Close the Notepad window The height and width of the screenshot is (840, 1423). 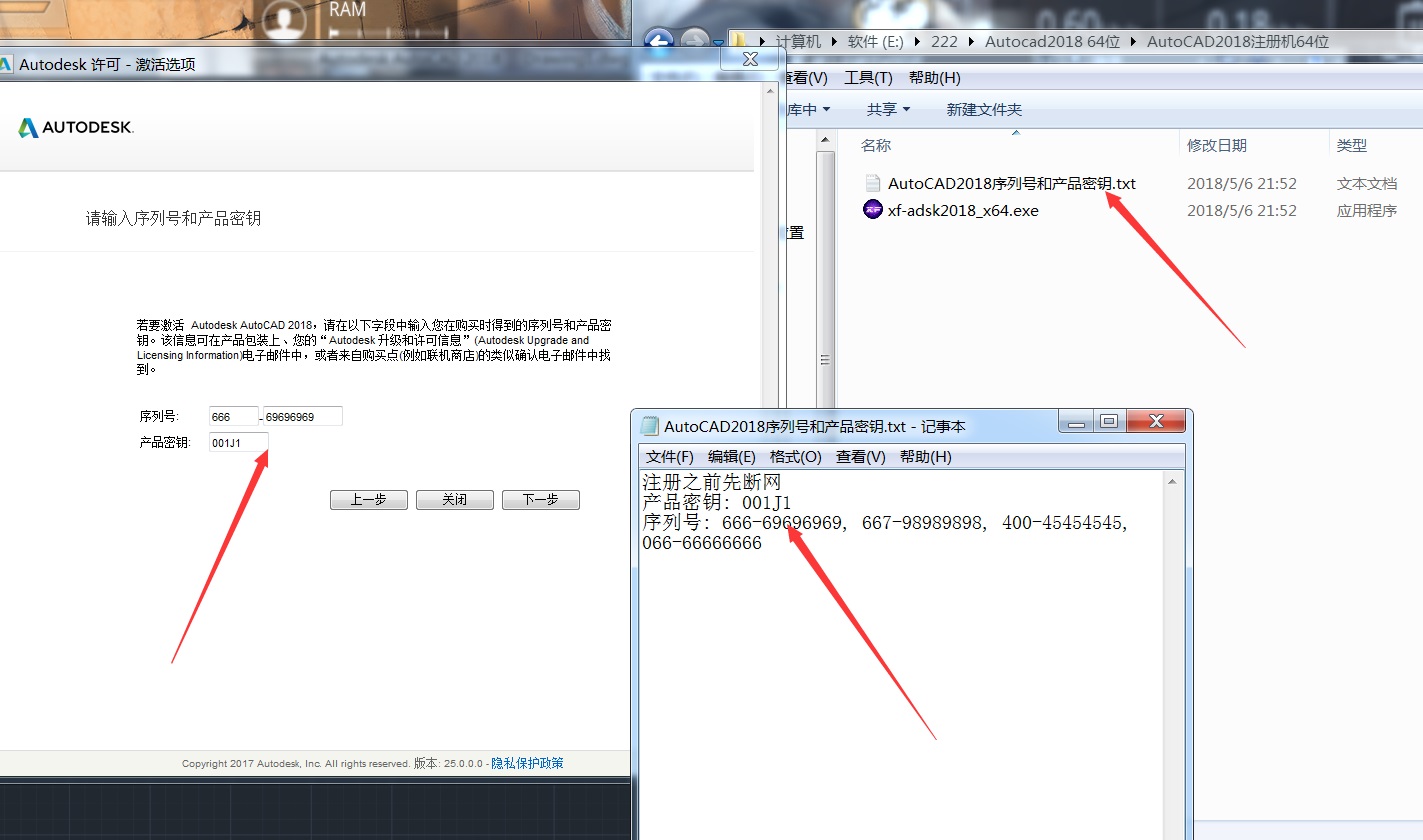point(1156,421)
